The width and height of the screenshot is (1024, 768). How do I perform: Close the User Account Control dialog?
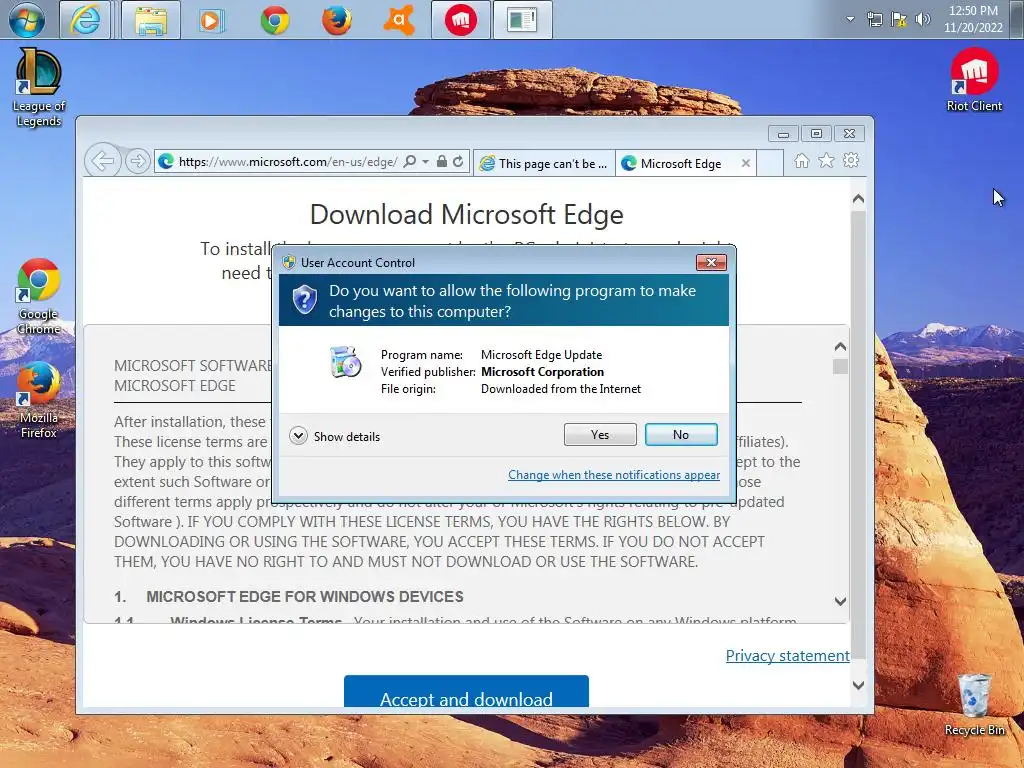(x=711, y=263)
